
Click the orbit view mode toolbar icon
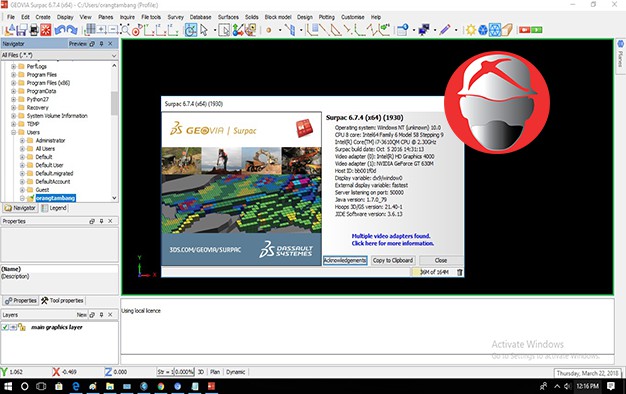point(190,30)
